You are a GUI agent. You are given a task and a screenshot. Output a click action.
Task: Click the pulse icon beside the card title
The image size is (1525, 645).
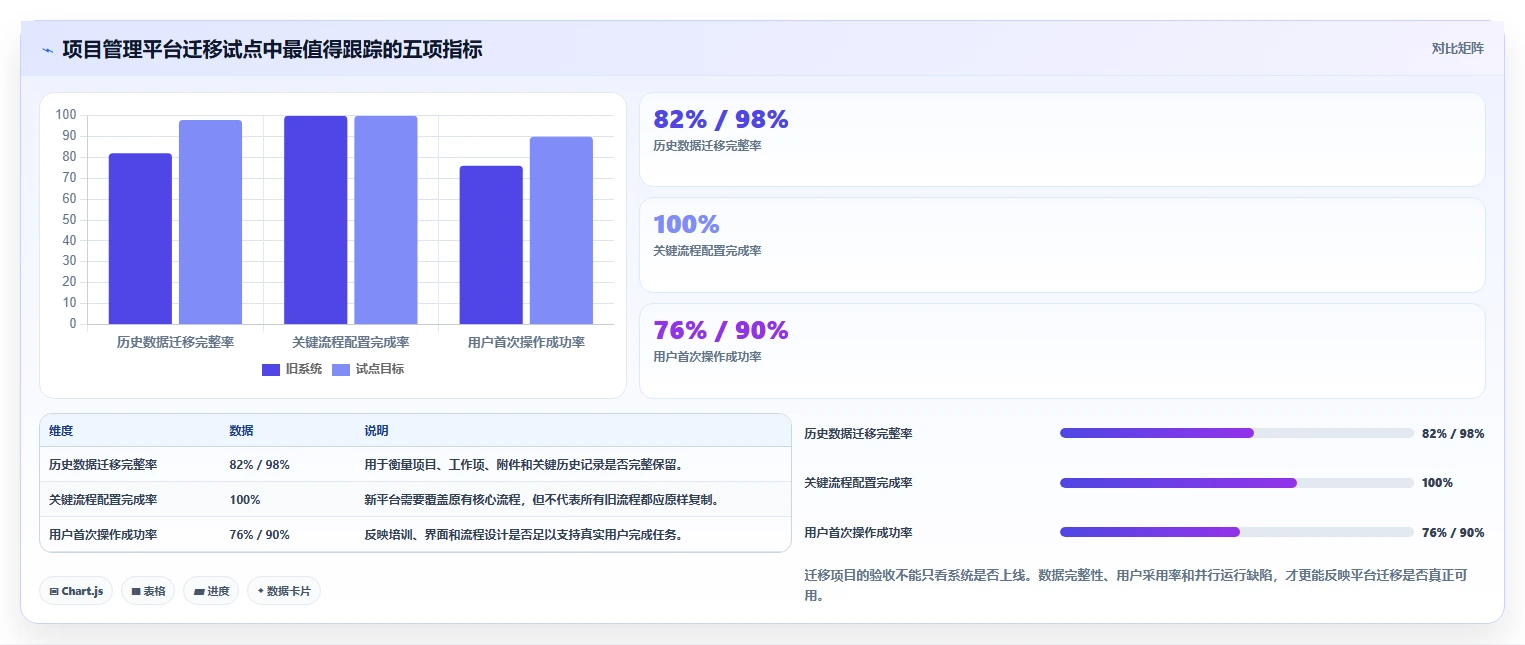47,50
